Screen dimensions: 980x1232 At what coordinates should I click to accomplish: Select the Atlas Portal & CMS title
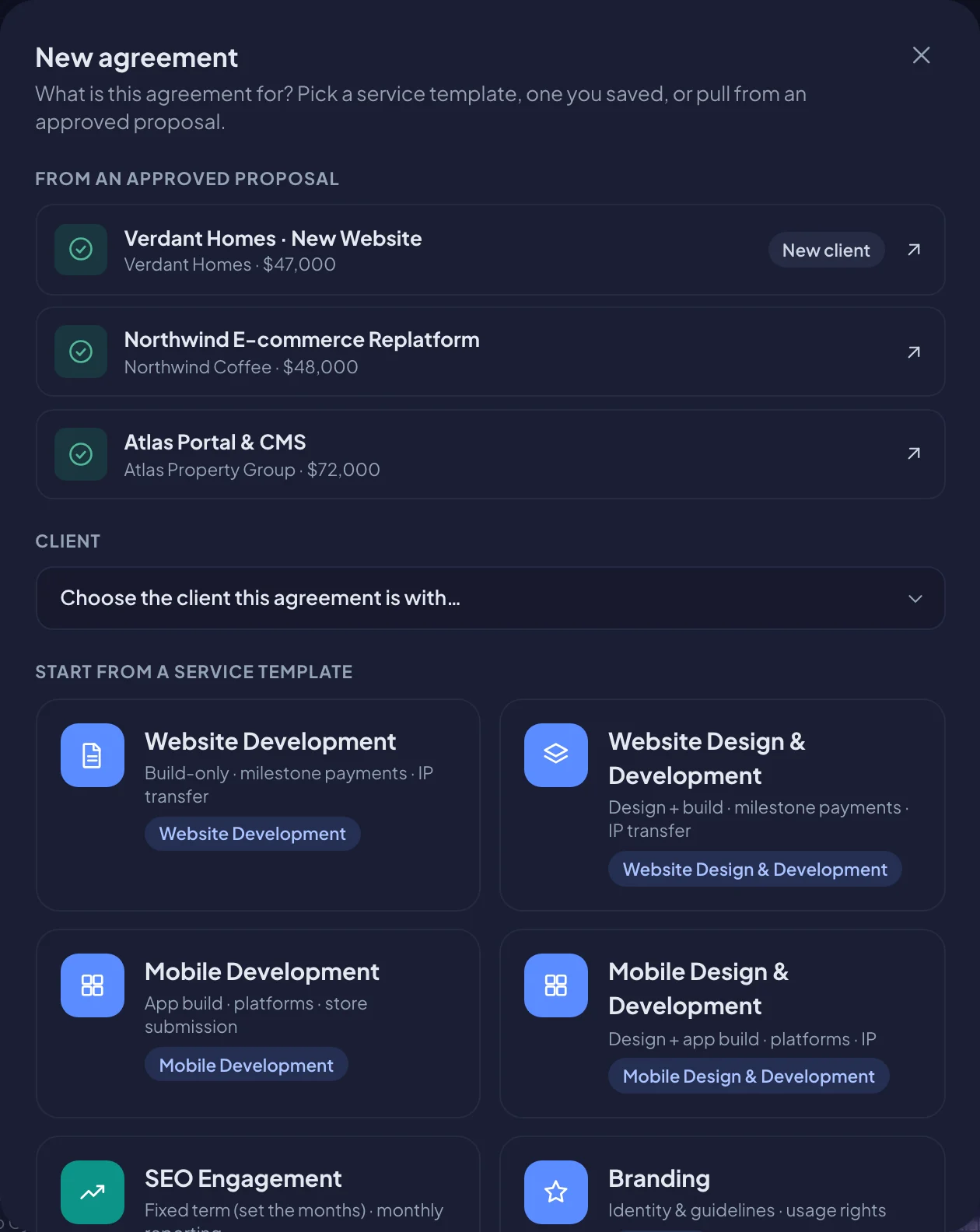point(215,443)
